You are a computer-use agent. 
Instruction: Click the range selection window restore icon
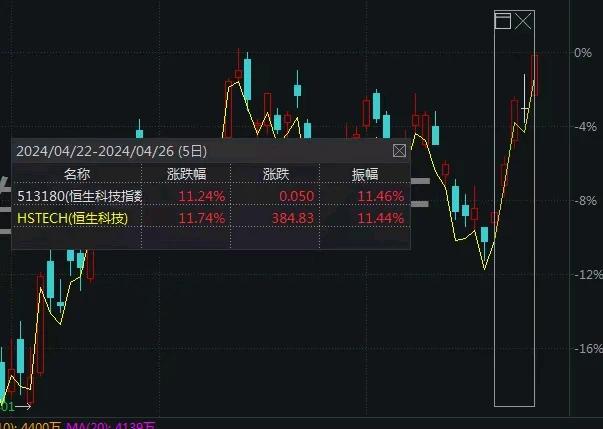tap(503, 21)
